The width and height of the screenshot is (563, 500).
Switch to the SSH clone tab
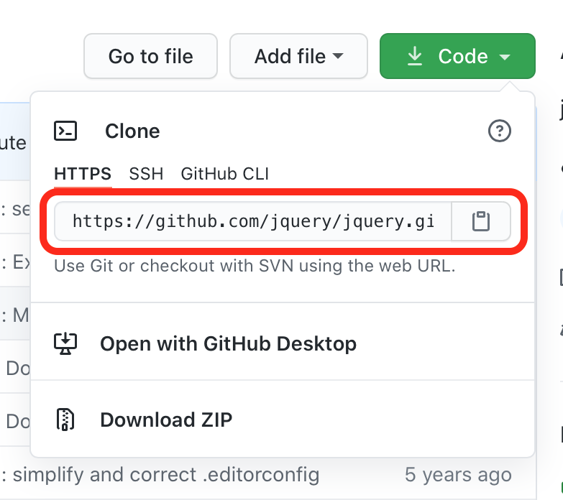tap(146, 174)
